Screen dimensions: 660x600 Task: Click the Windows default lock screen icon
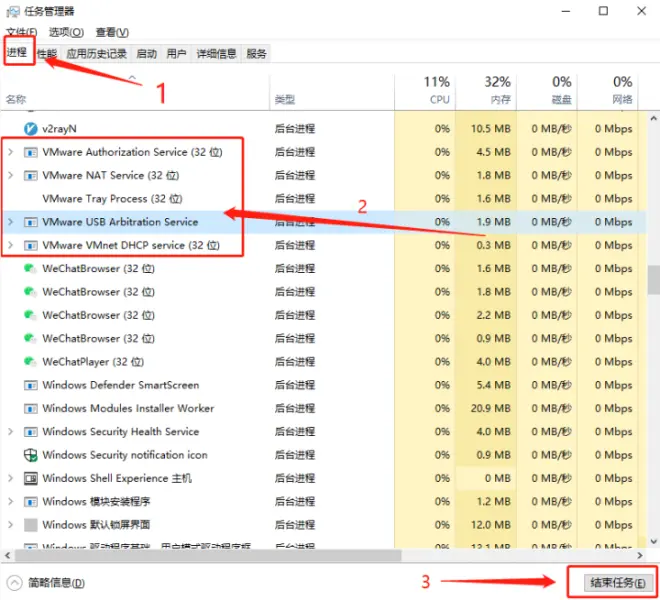point(30,525)
